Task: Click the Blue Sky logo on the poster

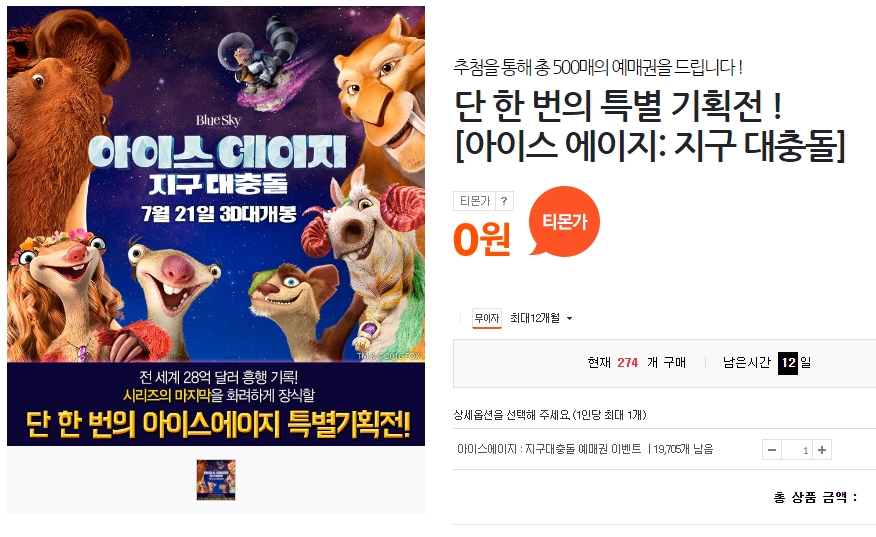Action: coord(218,120)
